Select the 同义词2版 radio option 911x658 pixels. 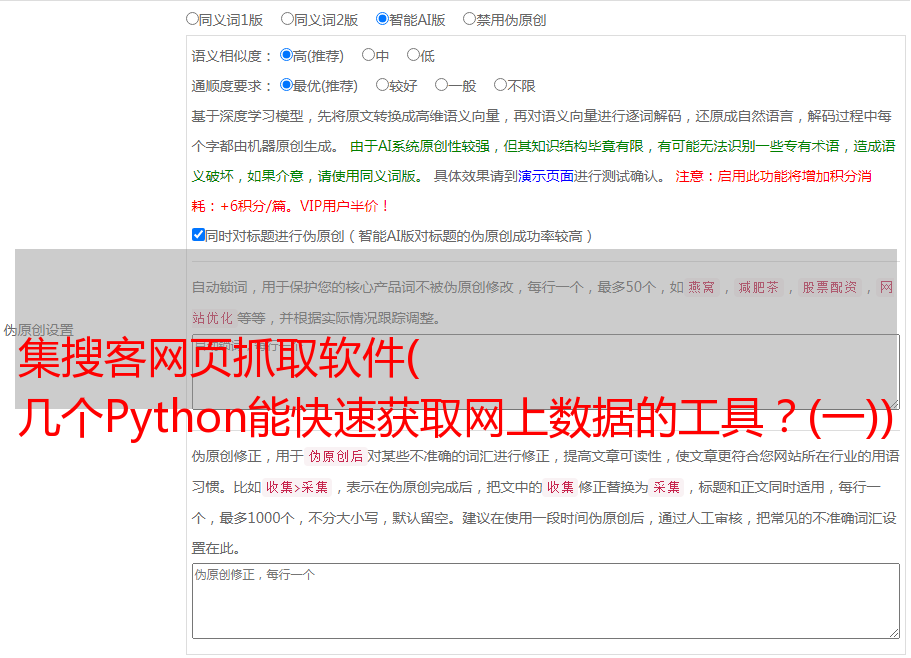287,19
